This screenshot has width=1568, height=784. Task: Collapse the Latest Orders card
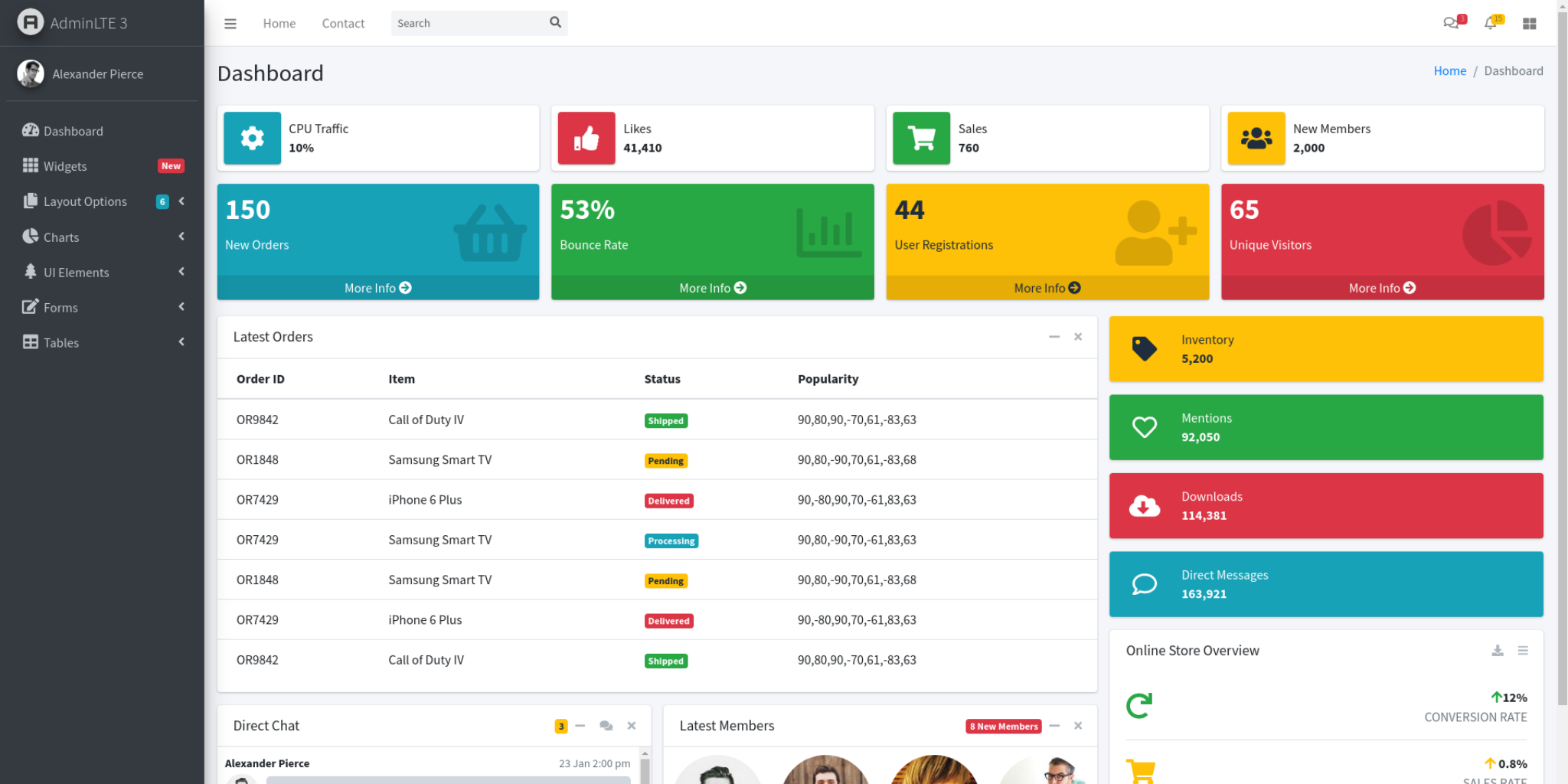point(1053,337)
